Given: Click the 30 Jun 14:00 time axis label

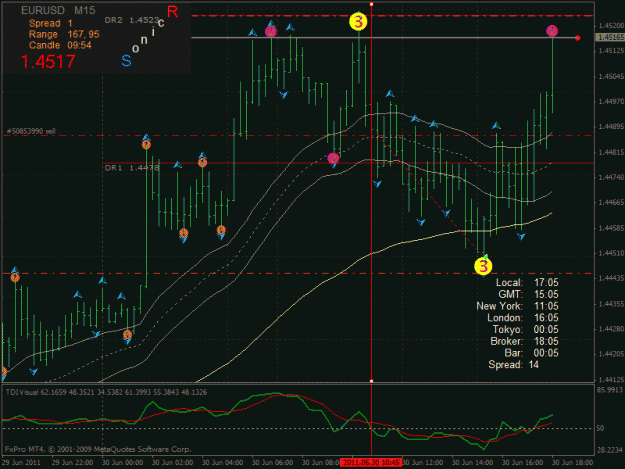Looking at the screenshot, I should click(x=472, y=463).
